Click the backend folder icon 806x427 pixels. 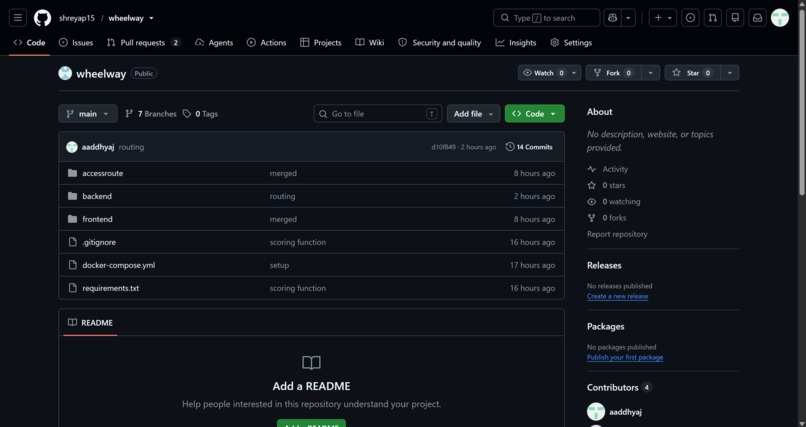(x=72, y=196)
